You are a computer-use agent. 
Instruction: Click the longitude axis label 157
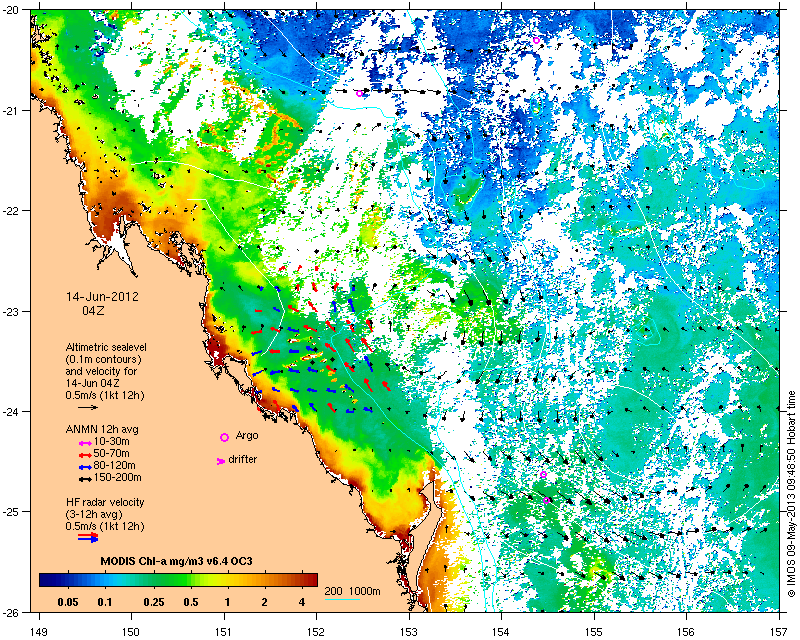coord(779,632)
